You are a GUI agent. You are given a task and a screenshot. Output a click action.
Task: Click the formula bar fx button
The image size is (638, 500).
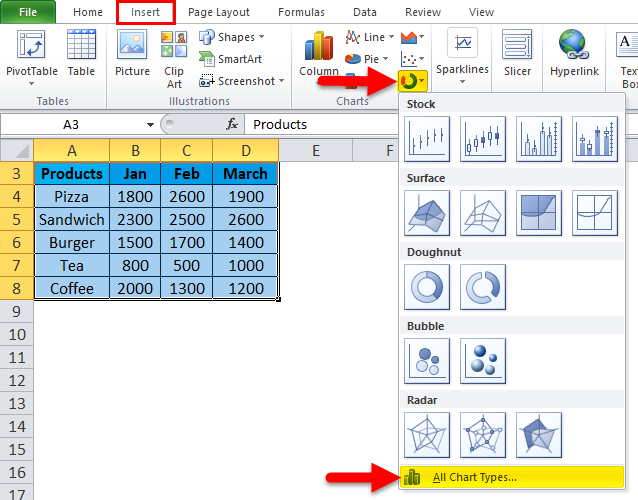coord(232,124)
